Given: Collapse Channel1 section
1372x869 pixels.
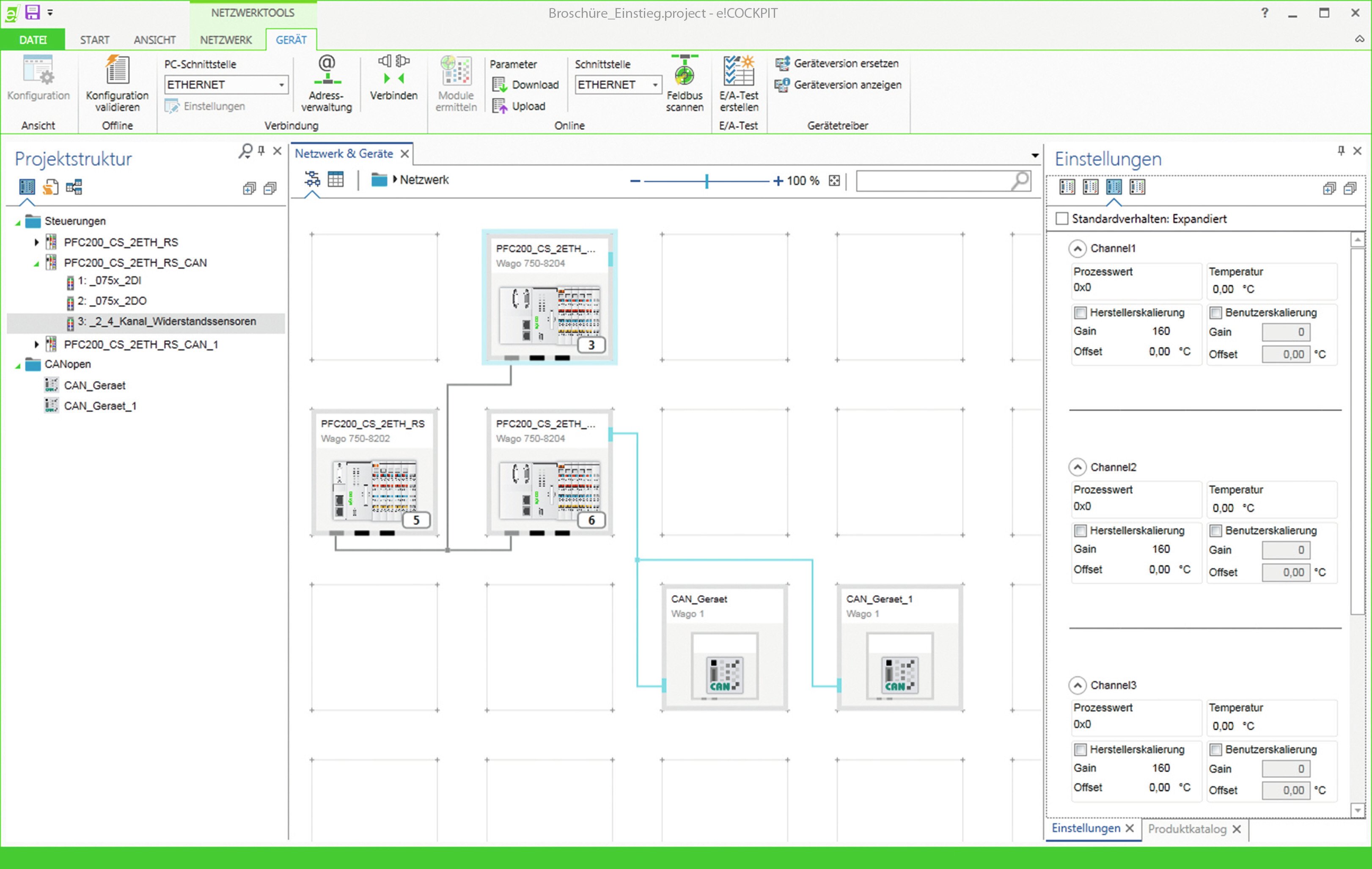Looking at the screenshot, I should [x=1077, y=248].
